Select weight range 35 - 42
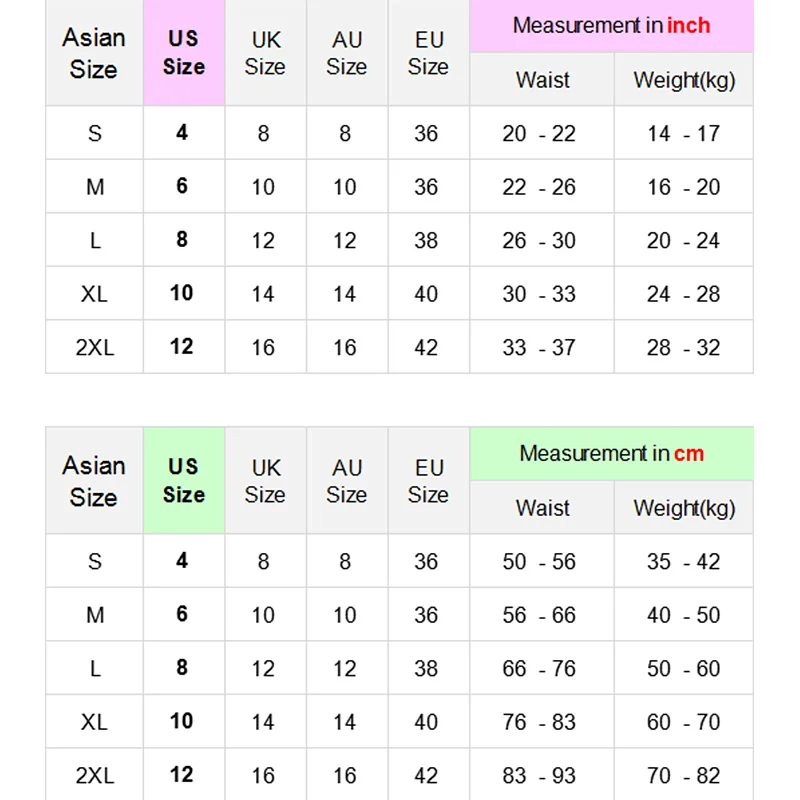The height and width of the screenshot is (800, 800). tap(684, 562)
